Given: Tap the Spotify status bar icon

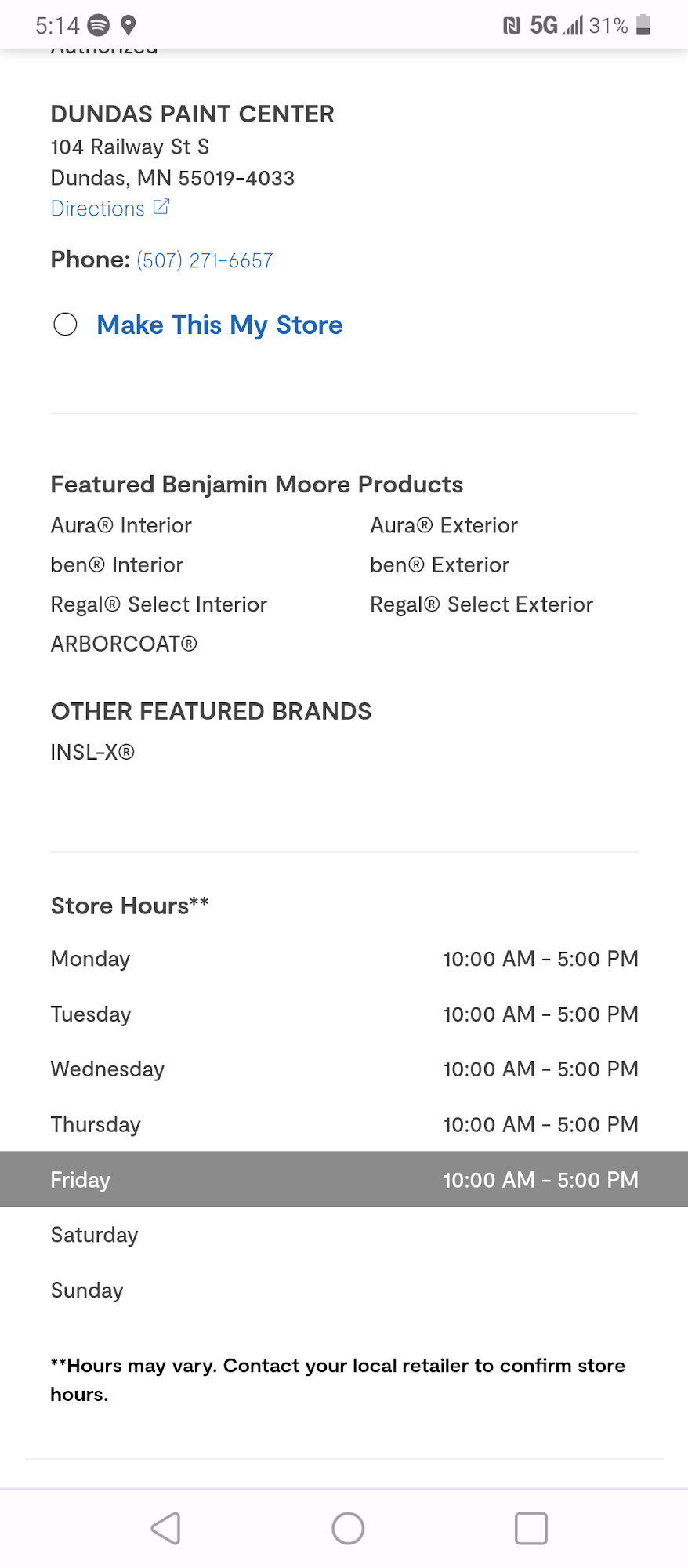Looking at the screenshot, I should pyautogui.click(x=99, y=25).
